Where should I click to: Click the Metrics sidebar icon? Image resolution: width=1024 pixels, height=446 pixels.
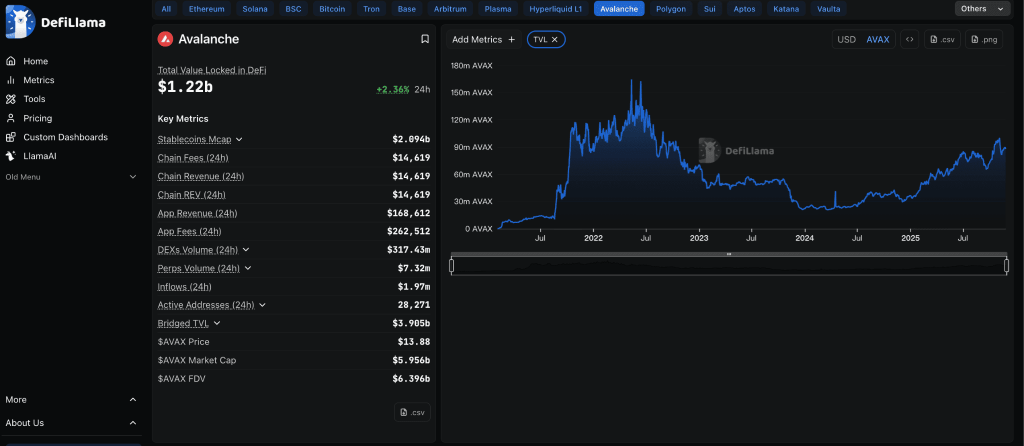point(11,80)
